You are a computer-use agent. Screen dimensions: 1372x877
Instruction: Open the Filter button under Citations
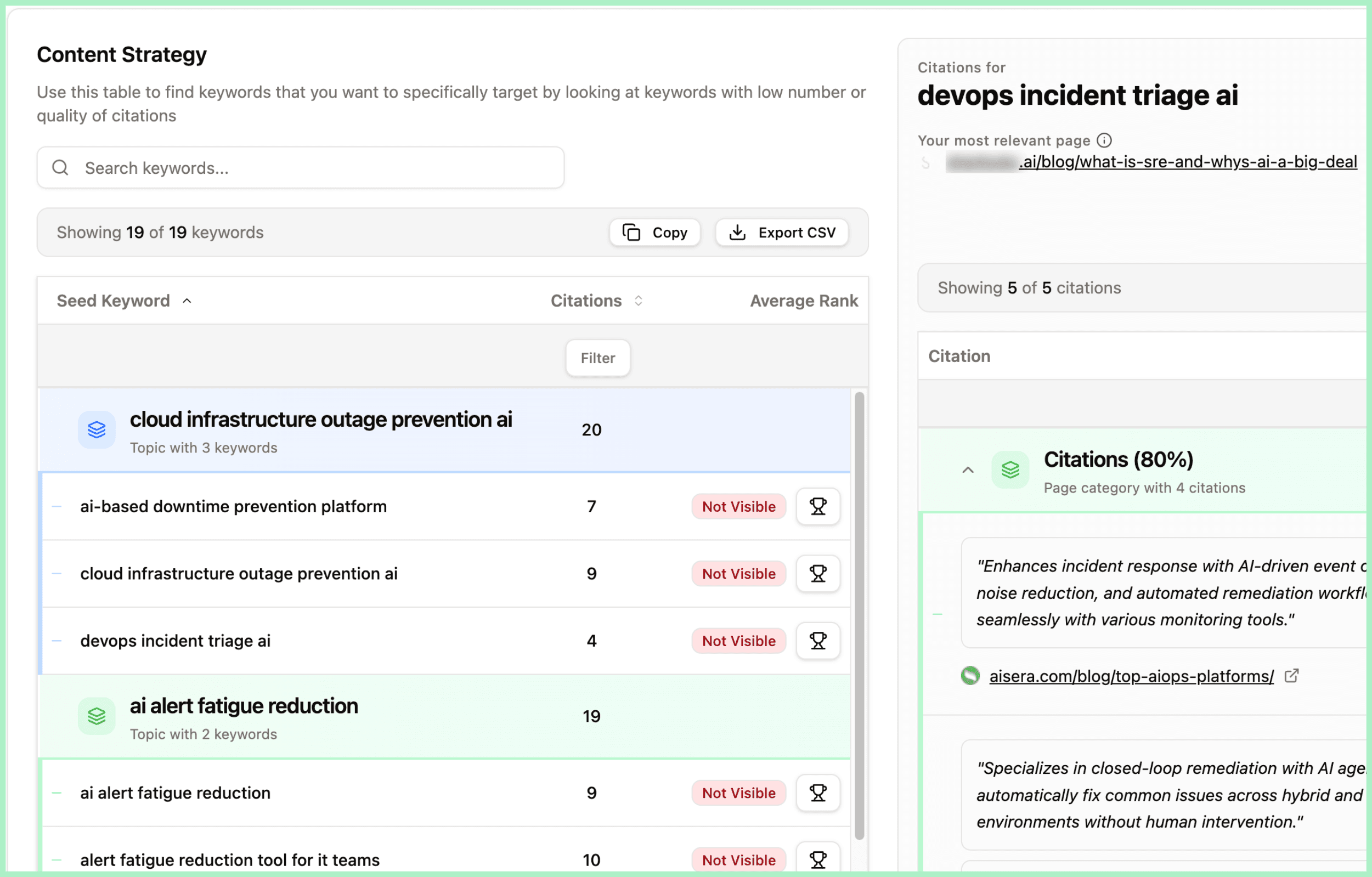pyautogui.click(x=598, y=358)
